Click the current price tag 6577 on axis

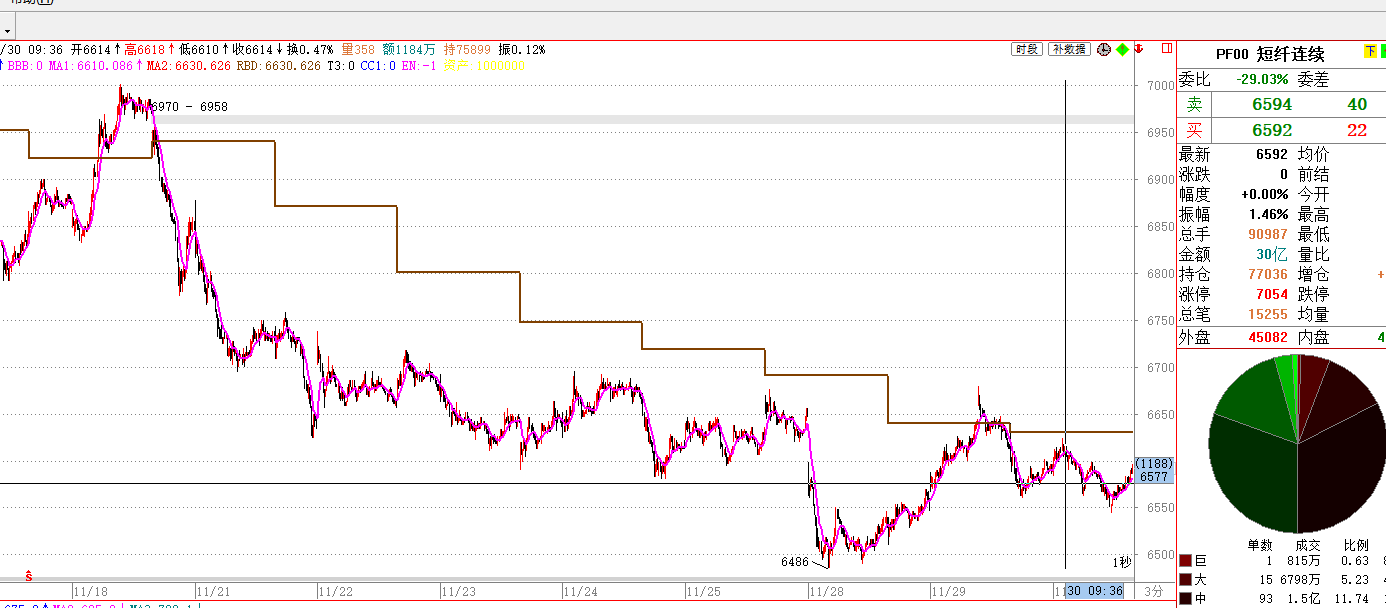pos(1155,478)
